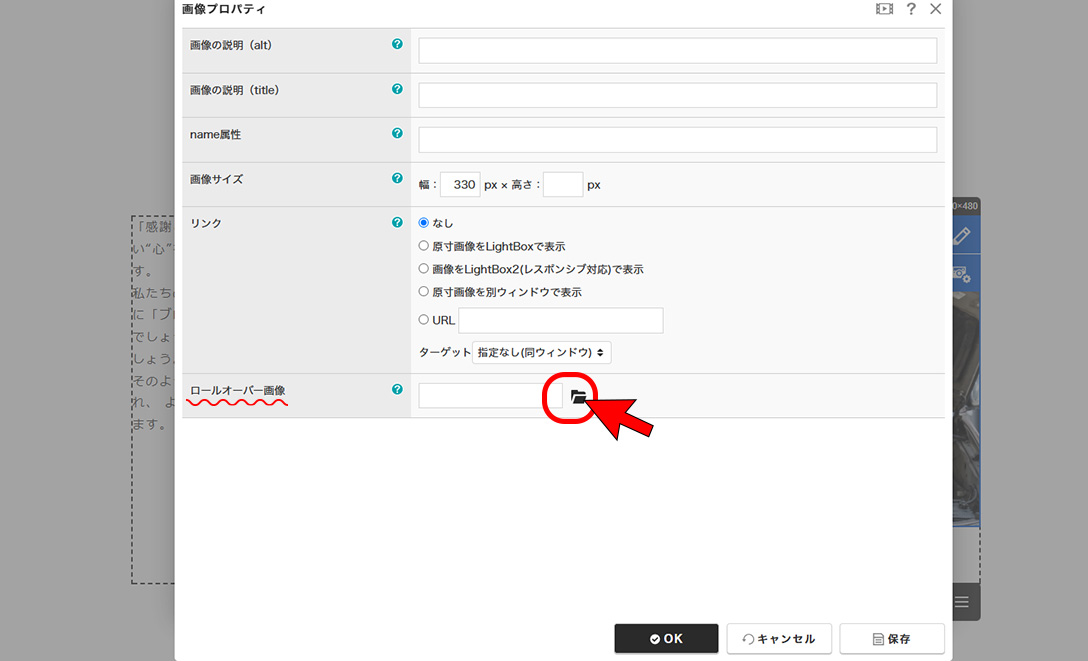Click the 画像の説明（alt） text field

[x=677, y=51]
